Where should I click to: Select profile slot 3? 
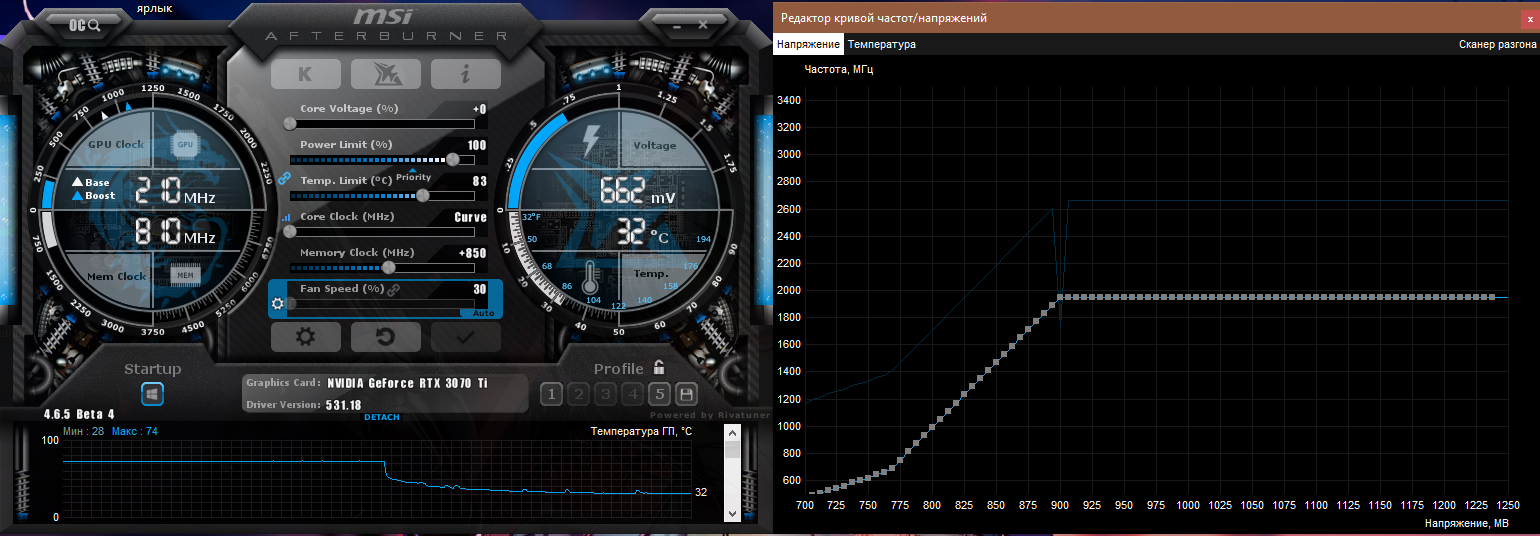pos(604,394)
